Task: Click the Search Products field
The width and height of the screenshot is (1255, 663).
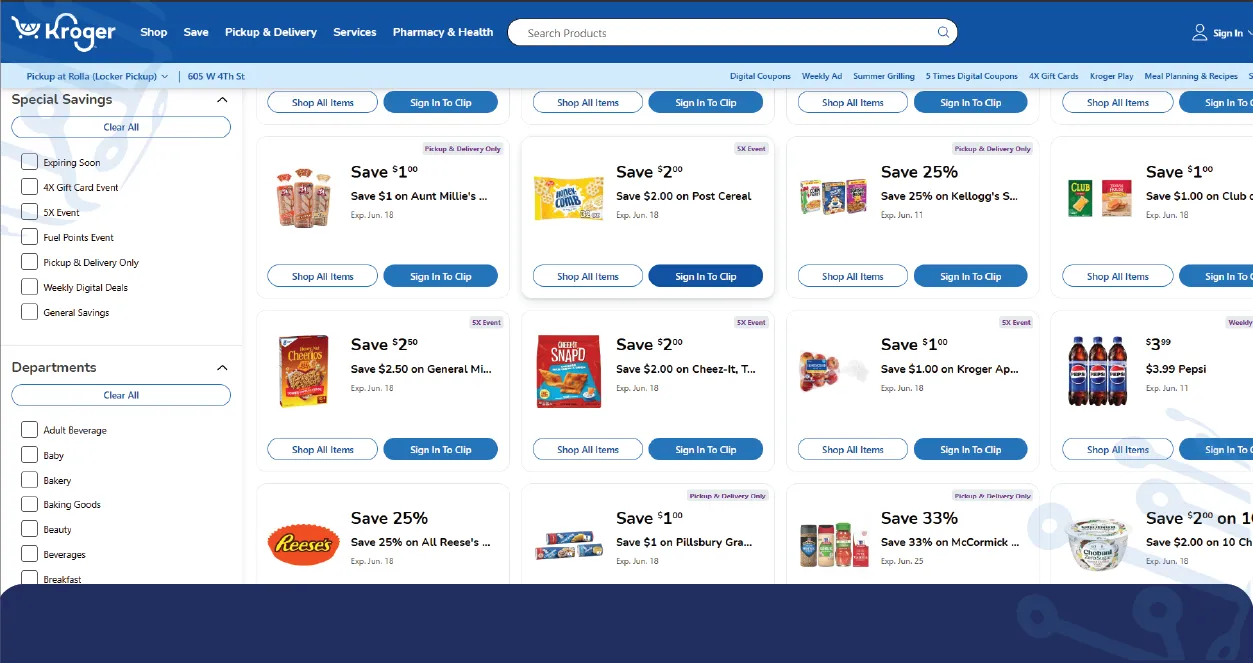Action: (x=725, y=33)
